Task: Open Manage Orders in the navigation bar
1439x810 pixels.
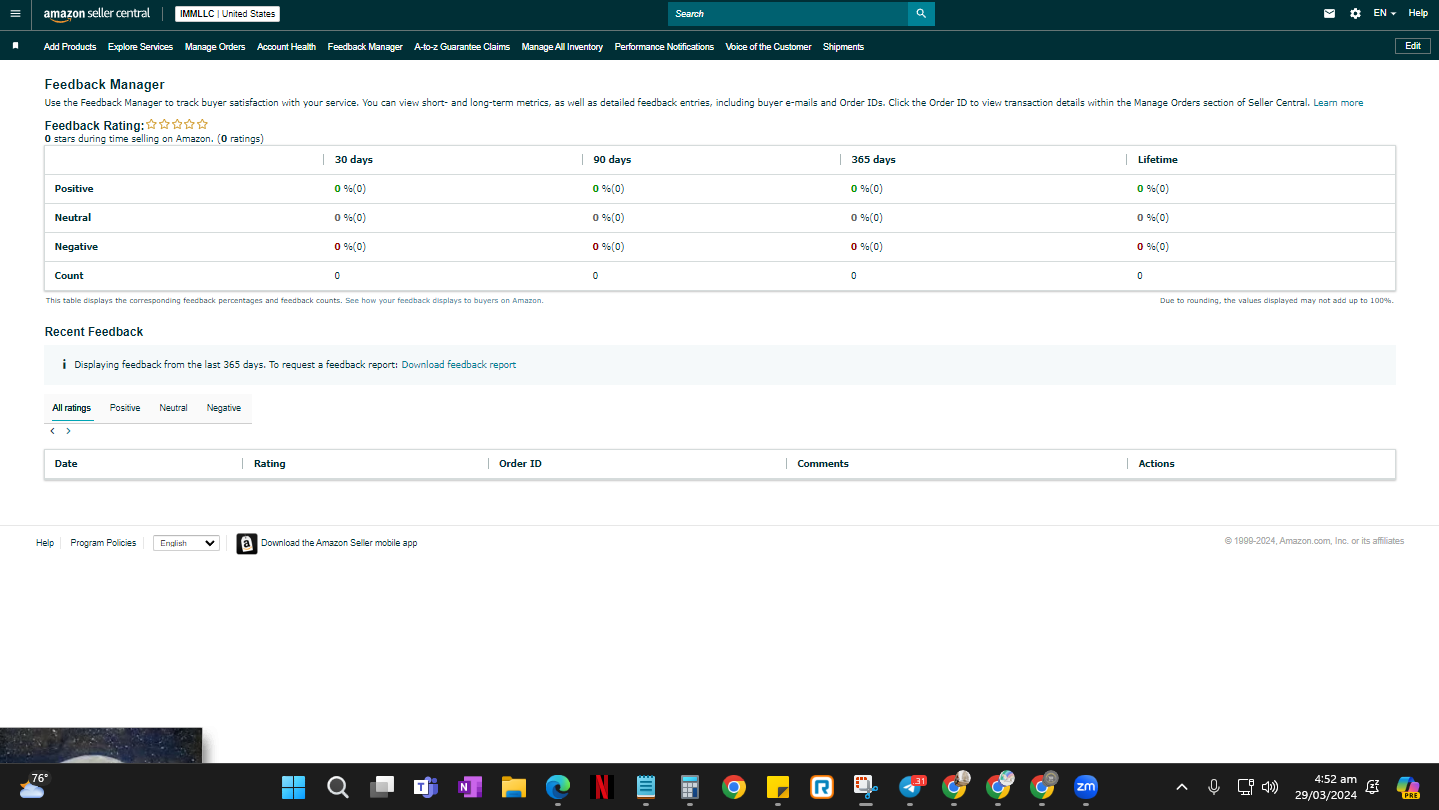Action: 215,47
